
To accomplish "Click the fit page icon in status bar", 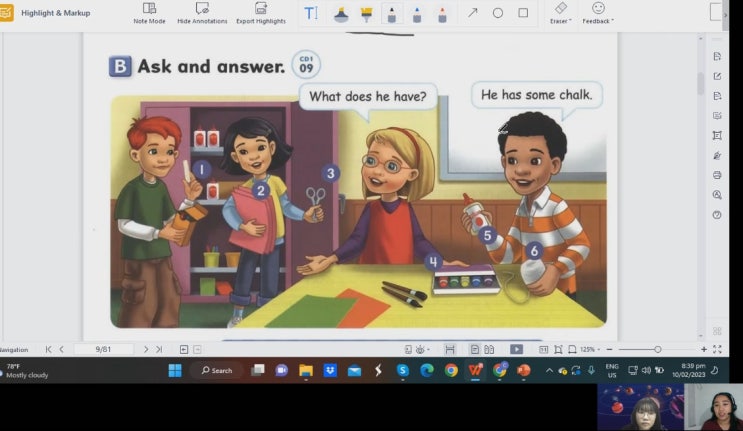I will (x=558, y=350).
